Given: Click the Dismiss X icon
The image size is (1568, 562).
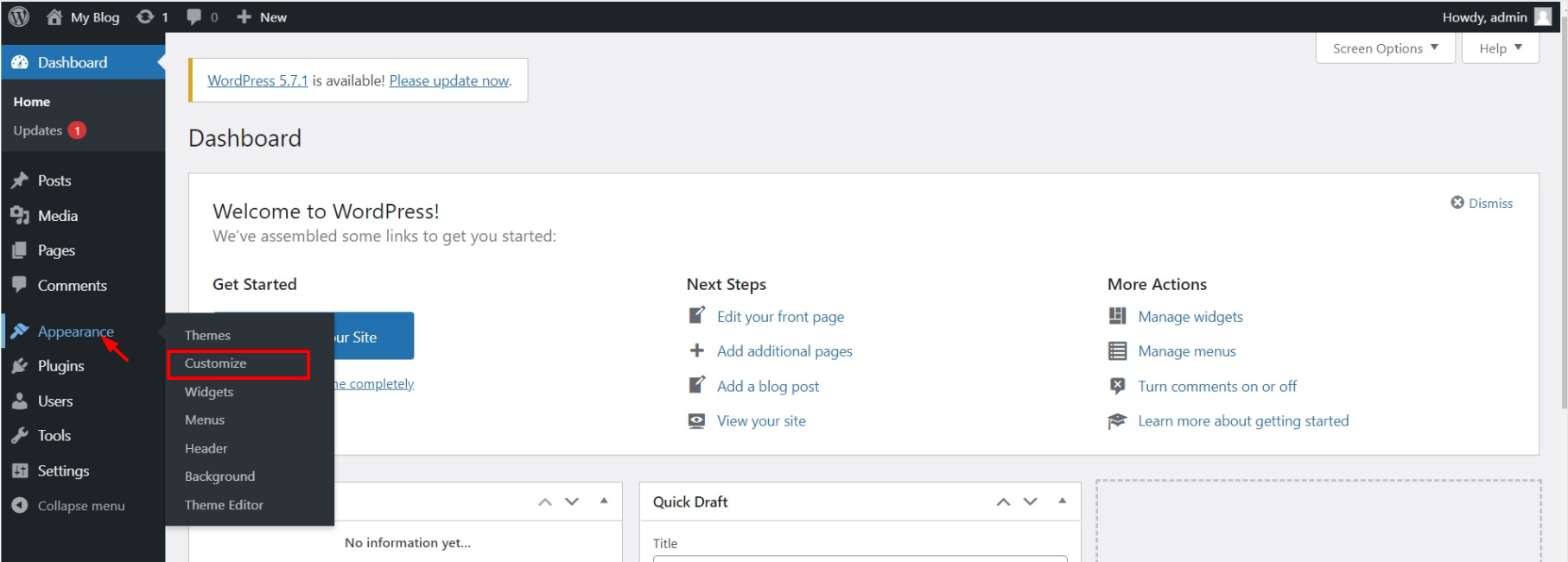Looking at the screenshot, I should tap(1457, 202).
